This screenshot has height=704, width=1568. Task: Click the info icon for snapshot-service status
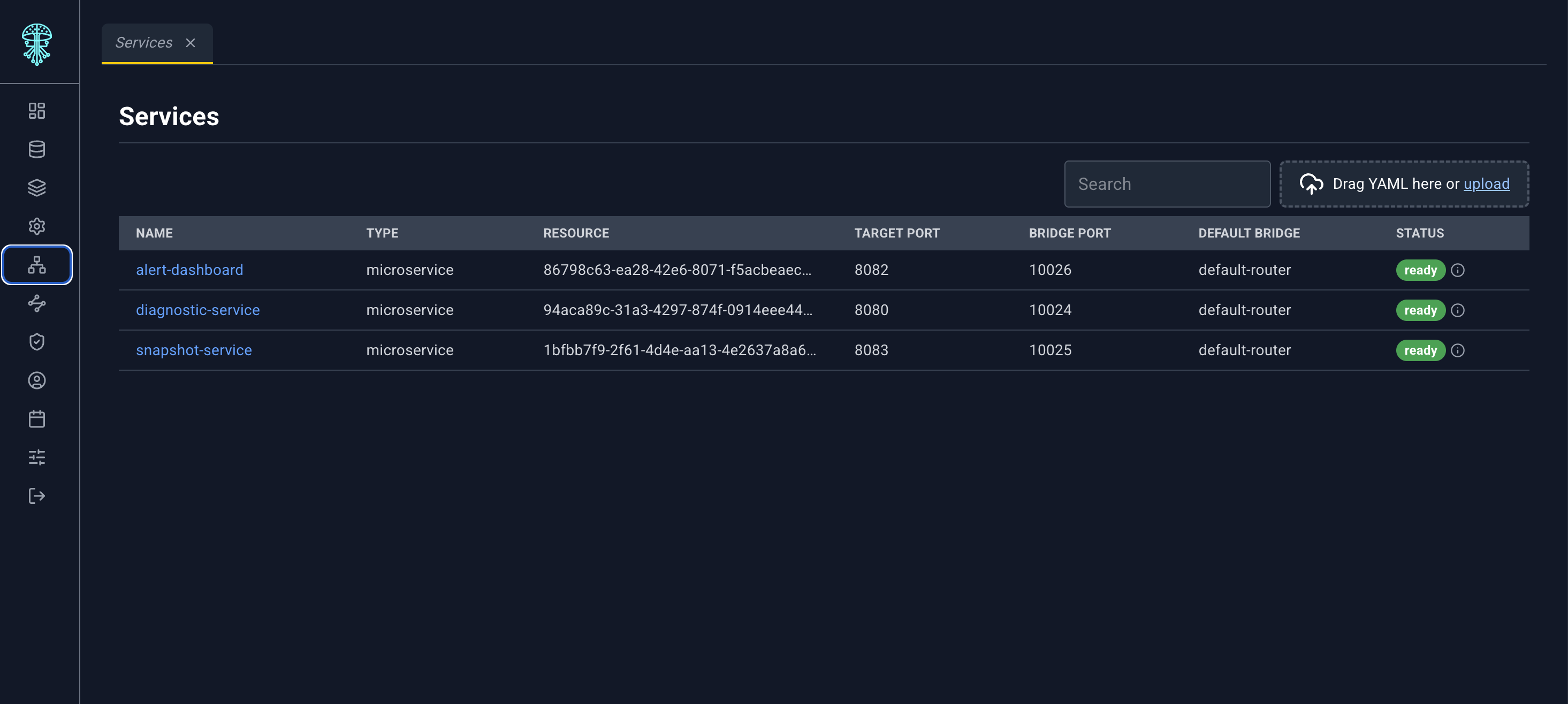pos(1457,350)
